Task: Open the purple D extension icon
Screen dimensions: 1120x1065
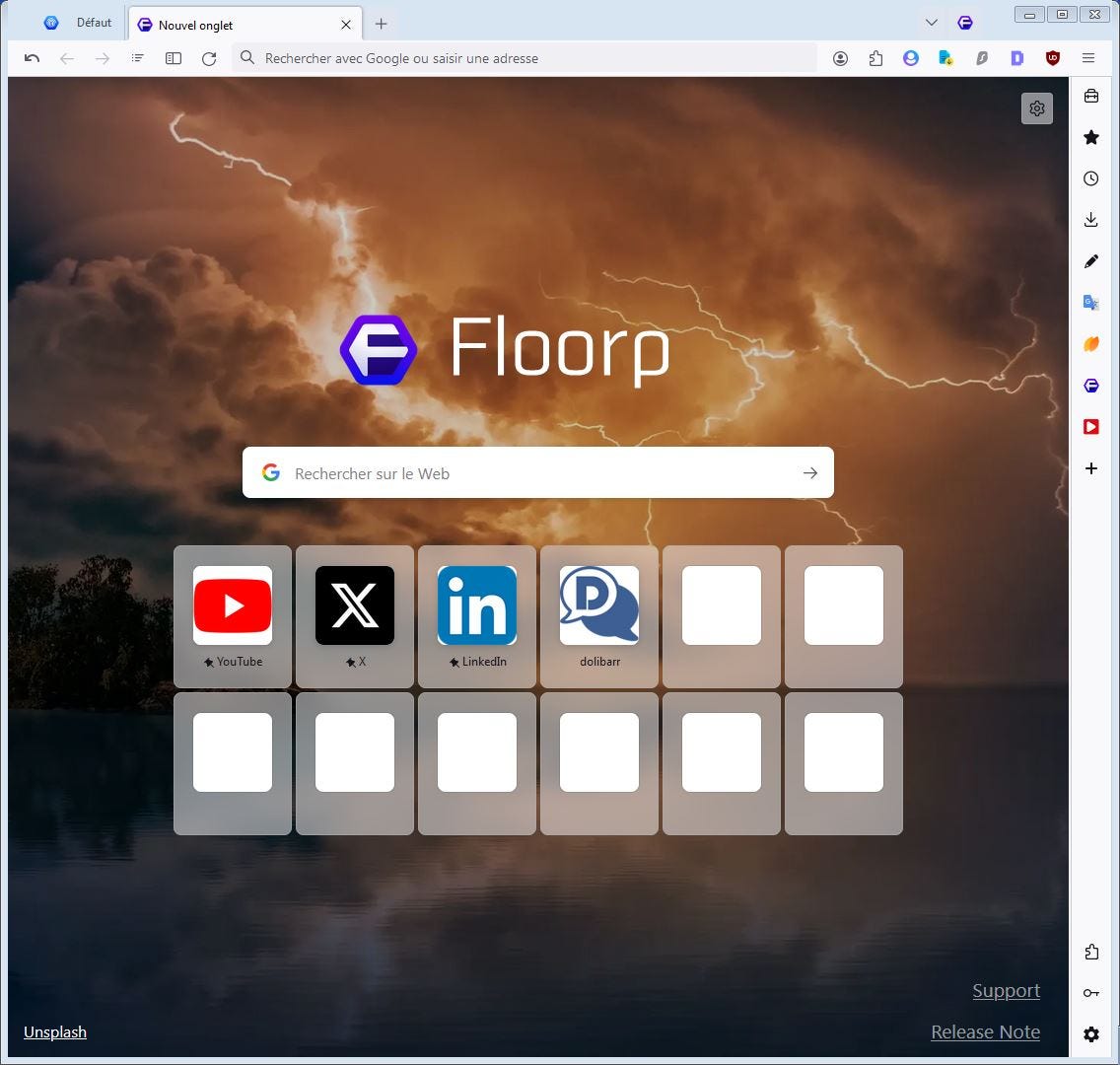Action: pyautogui.click(x=1017, y=58)
